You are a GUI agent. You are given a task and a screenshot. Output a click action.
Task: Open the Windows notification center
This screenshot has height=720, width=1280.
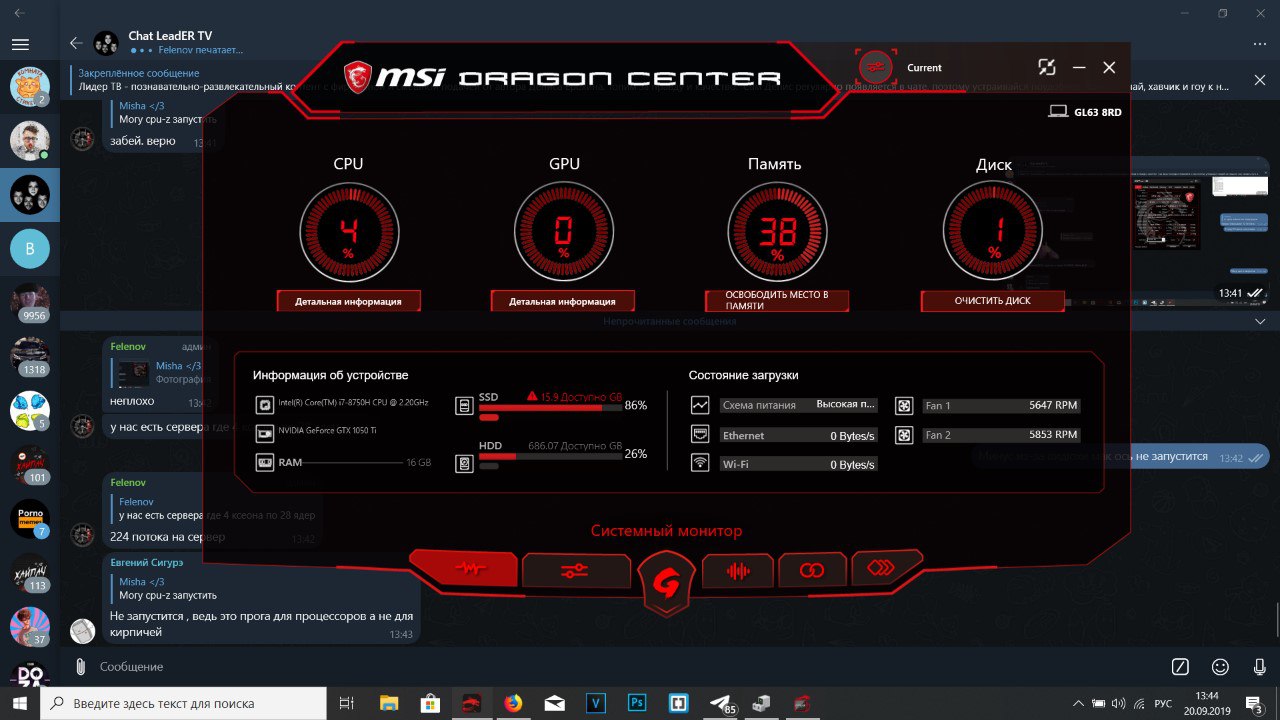[x=1252, y=703]
